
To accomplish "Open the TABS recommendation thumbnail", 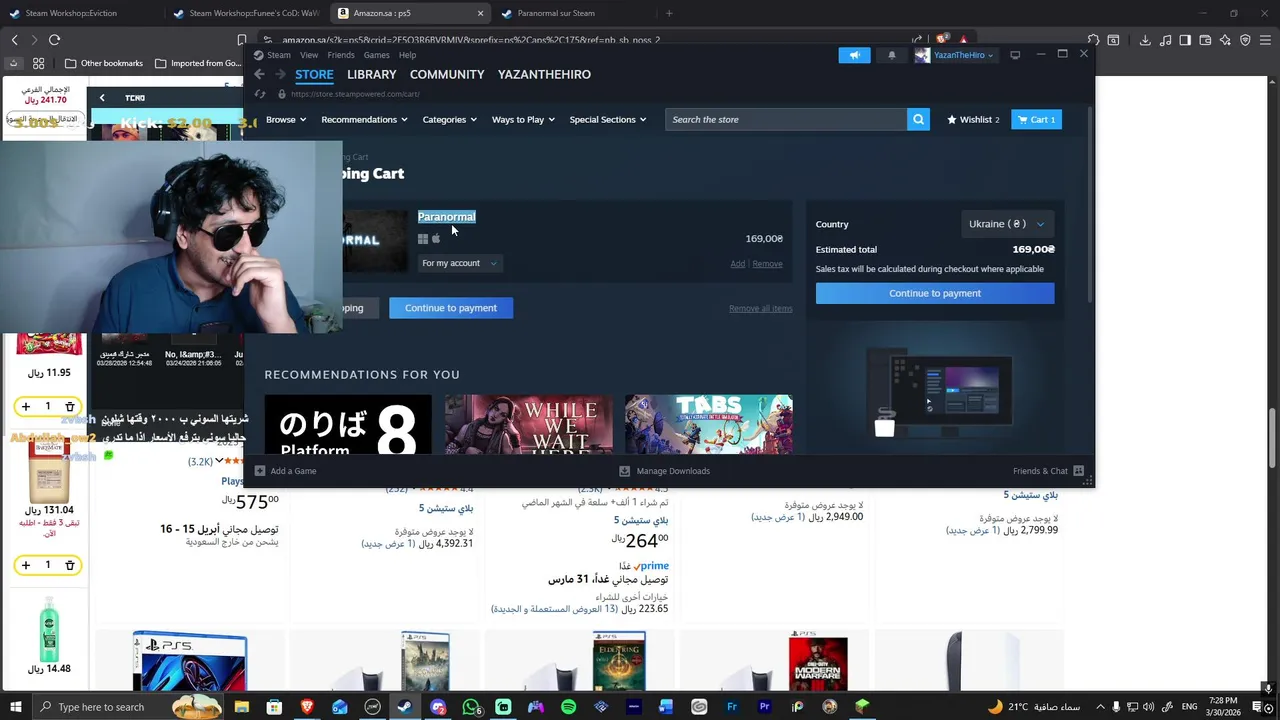I will [709, 424].
